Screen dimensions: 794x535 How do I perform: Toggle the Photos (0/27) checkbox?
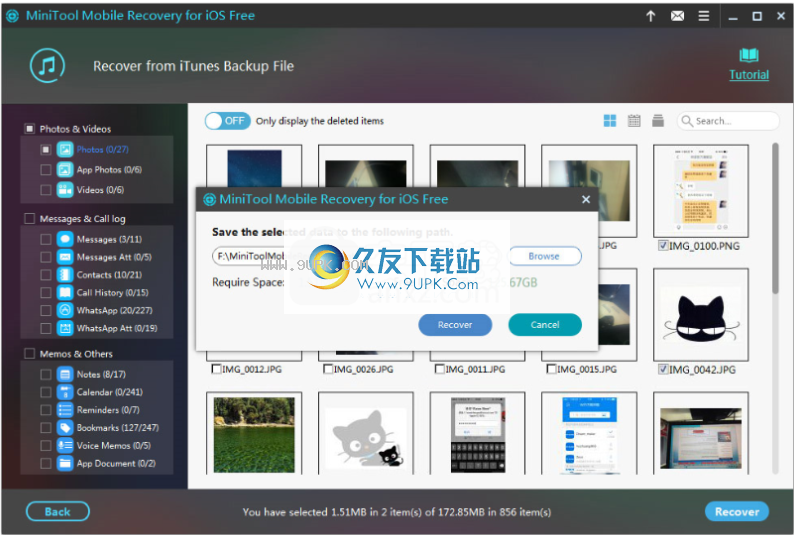click(x=46, y=149)
